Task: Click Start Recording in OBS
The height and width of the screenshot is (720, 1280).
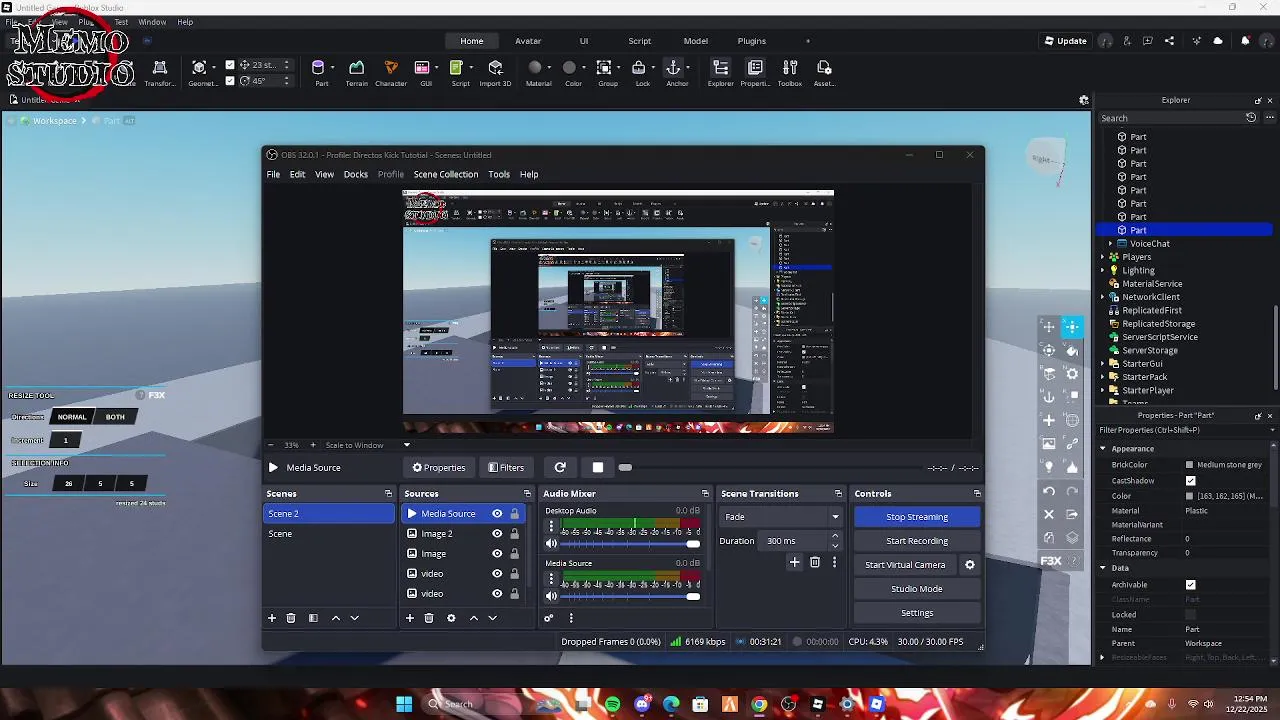Action: click(917, 541)
